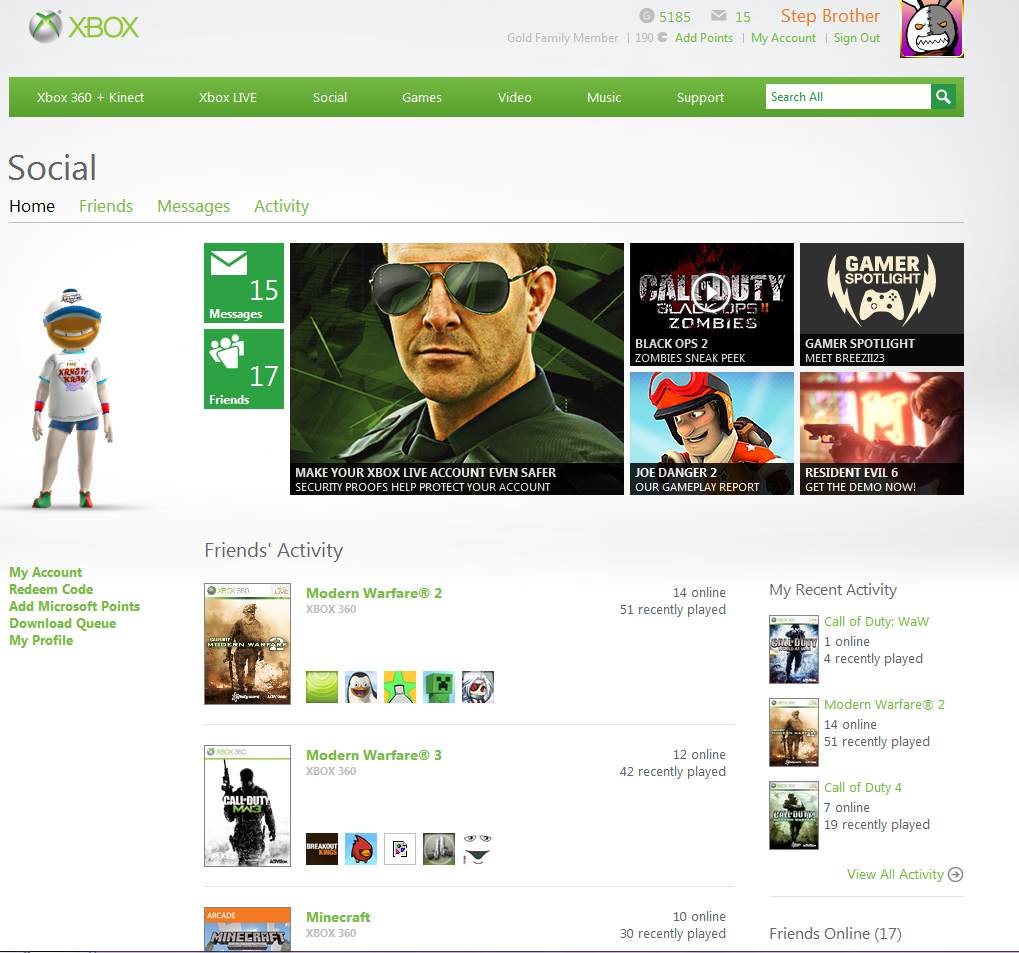The image size is (1019, 953).
Task: Click the magnifier search button
Action: coord(943,97)
